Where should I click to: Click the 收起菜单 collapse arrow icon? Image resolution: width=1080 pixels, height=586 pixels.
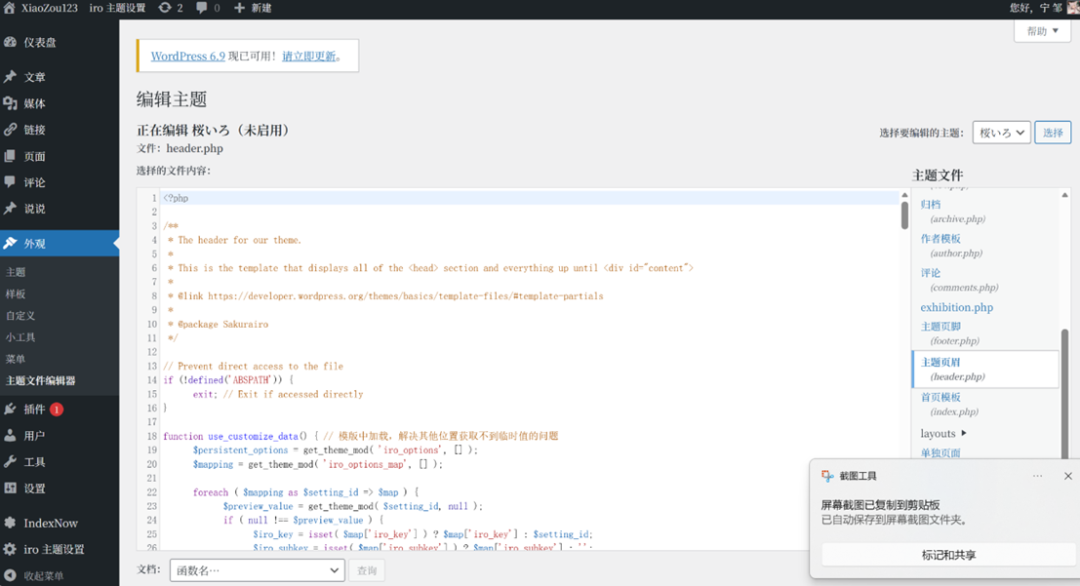[x=10, y=576]
